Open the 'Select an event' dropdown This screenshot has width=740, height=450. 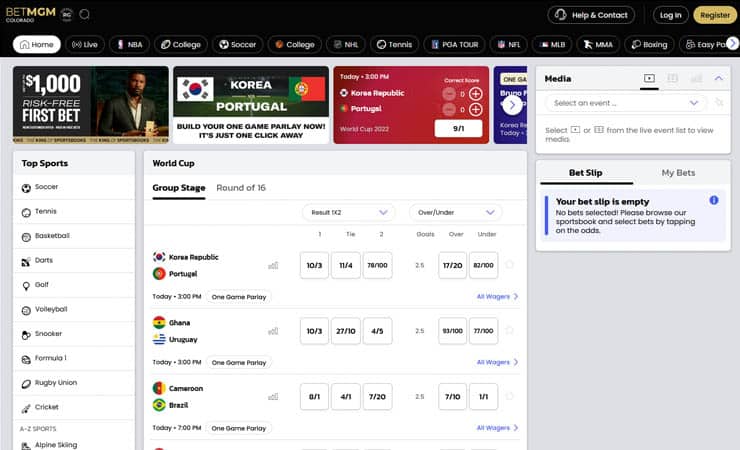pyautogui.click(x=626, y=103)
